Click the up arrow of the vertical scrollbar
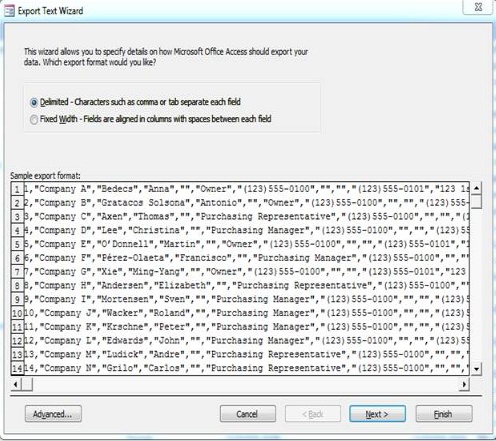Screen dimensions: 496x441 click(477, 188)
